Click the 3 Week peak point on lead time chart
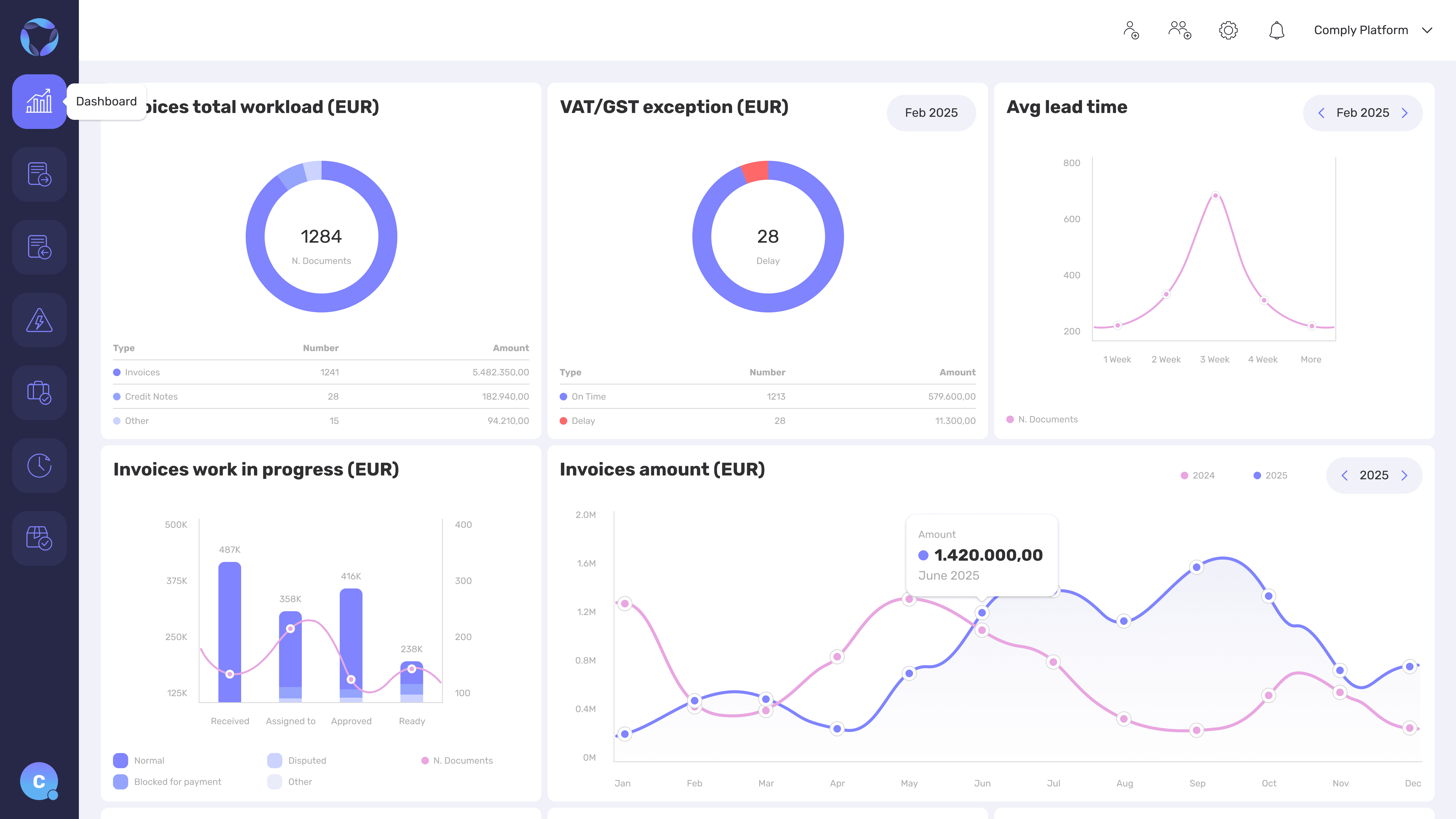 [1215, 196]
